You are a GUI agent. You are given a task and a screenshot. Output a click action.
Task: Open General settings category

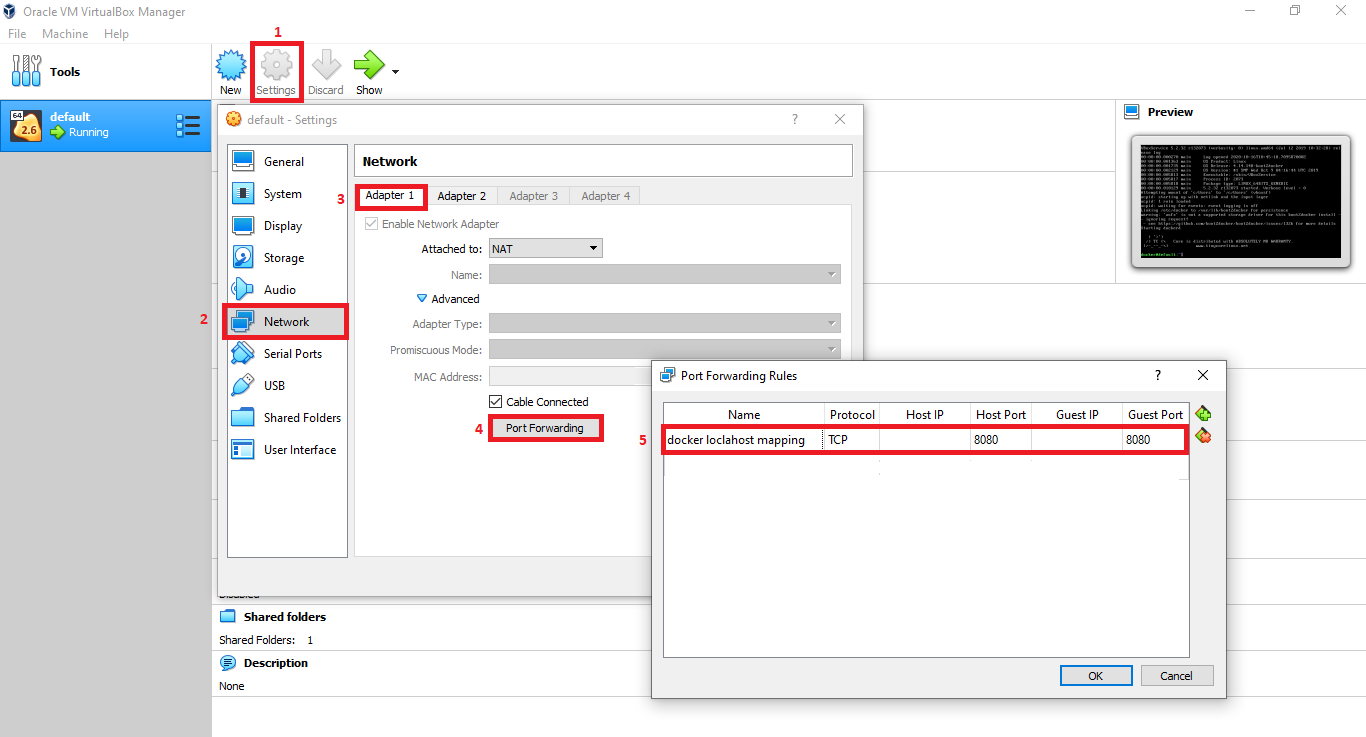287,161
